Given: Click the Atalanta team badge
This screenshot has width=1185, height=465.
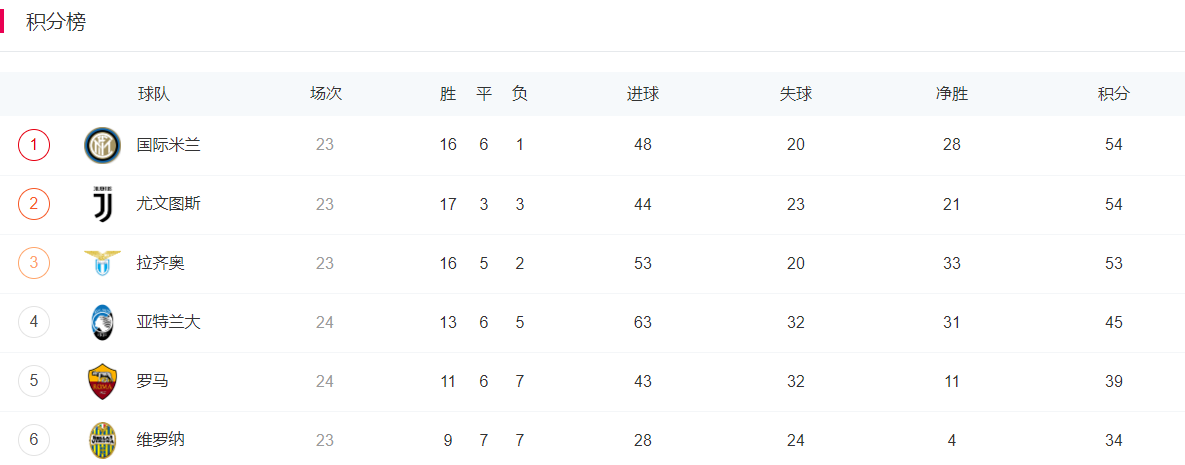Looking at the screenshot, I should click(102, 323).
